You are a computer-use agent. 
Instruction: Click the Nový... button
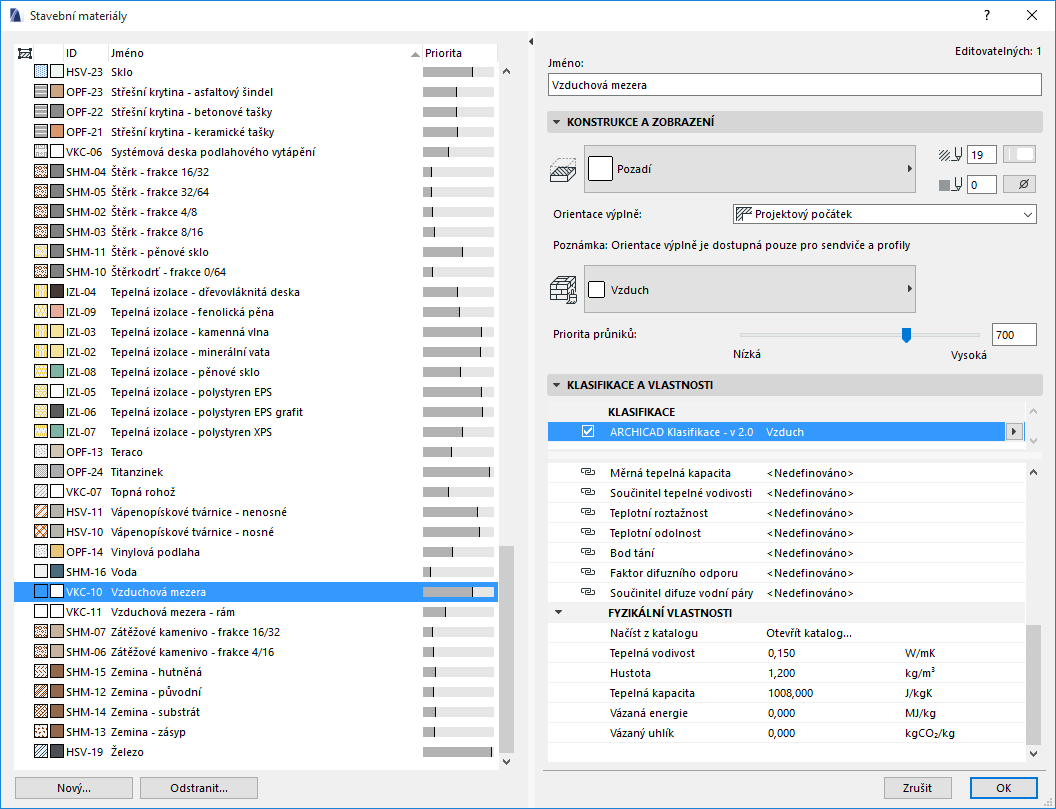tap(74, 788)
